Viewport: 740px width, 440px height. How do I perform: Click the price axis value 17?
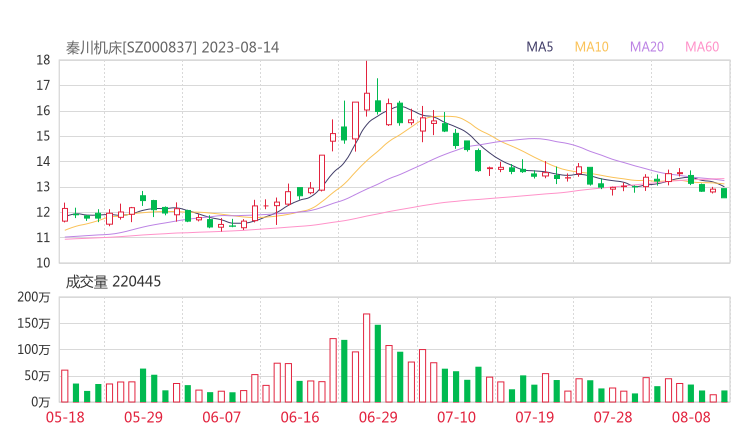click(x=43, y=85)
